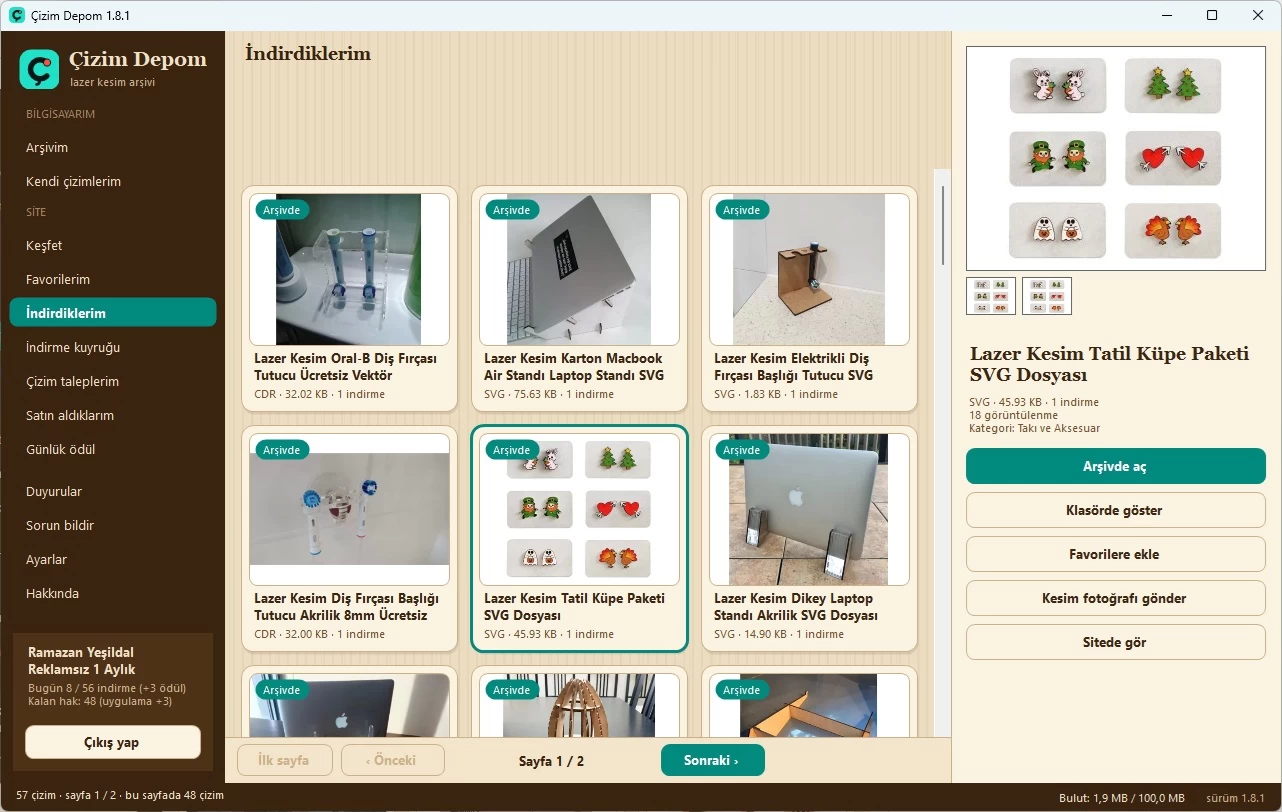Click the Arşivde aç button
The image size is (1282, 812).
[1116, 467]
